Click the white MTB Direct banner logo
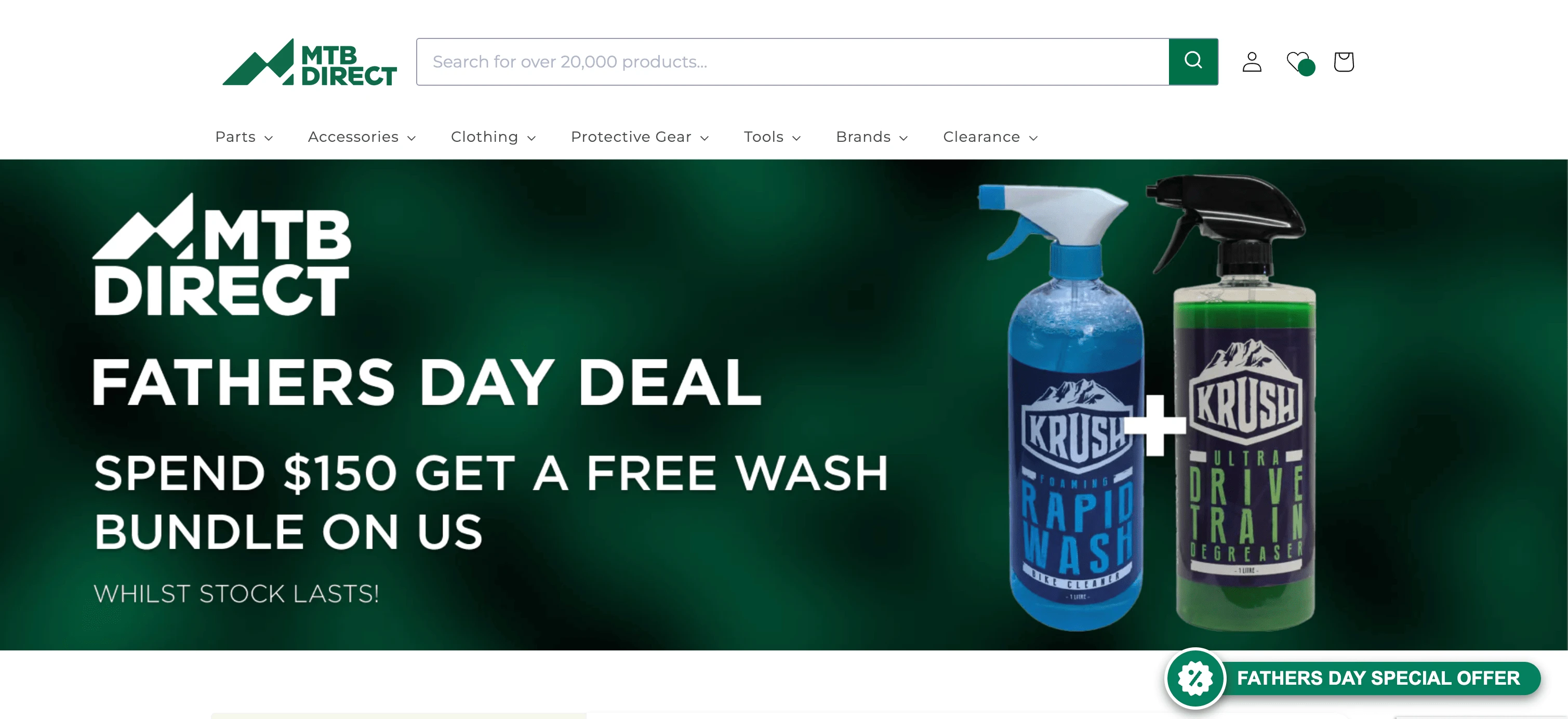The height and width of the screenshot is (719, 1568). coord(222,255)
